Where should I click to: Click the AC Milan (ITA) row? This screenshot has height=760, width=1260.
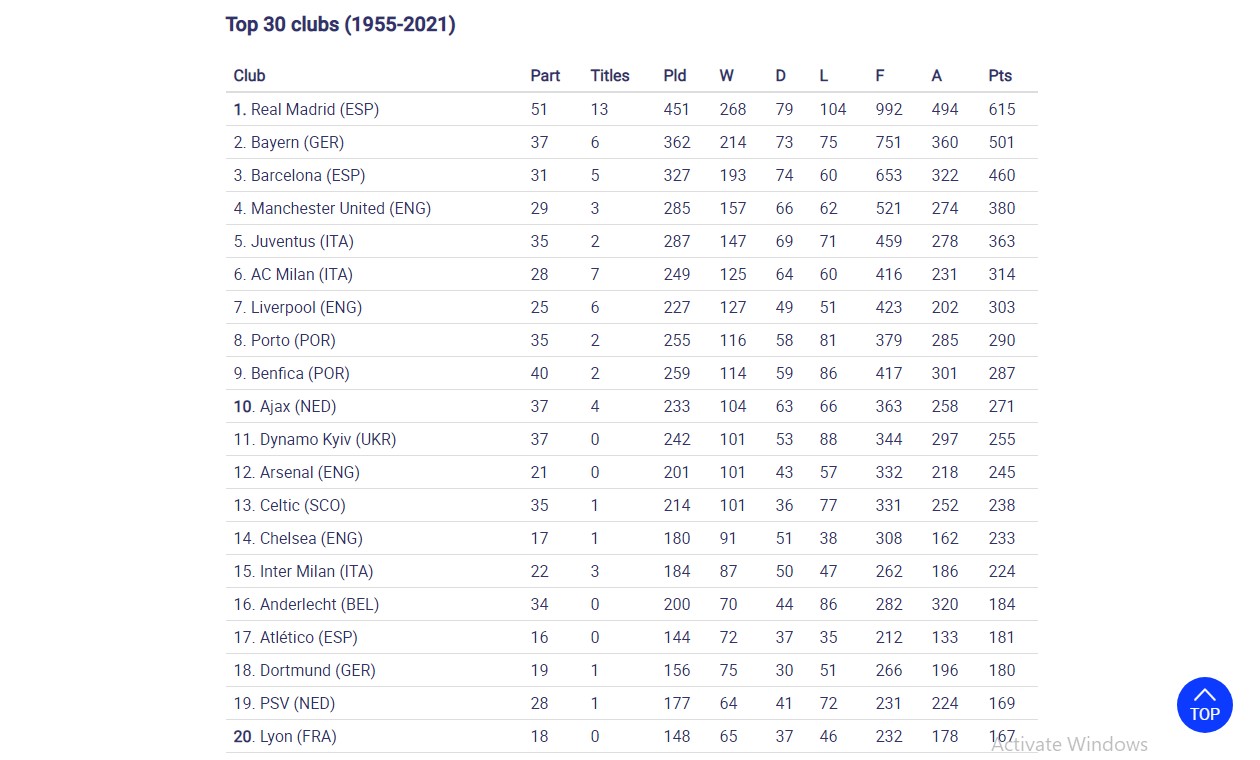pos(301,274)
